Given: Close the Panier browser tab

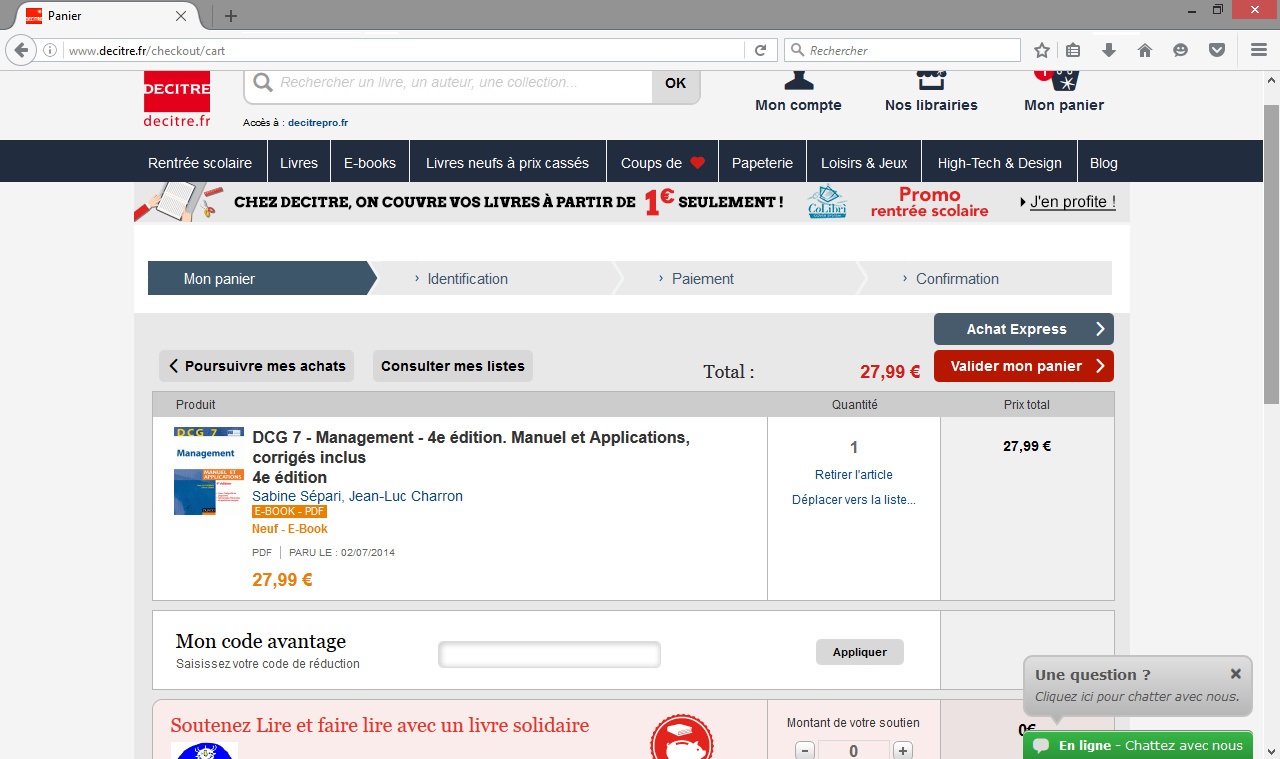Looking at the screenshot, I should (181, 16).
